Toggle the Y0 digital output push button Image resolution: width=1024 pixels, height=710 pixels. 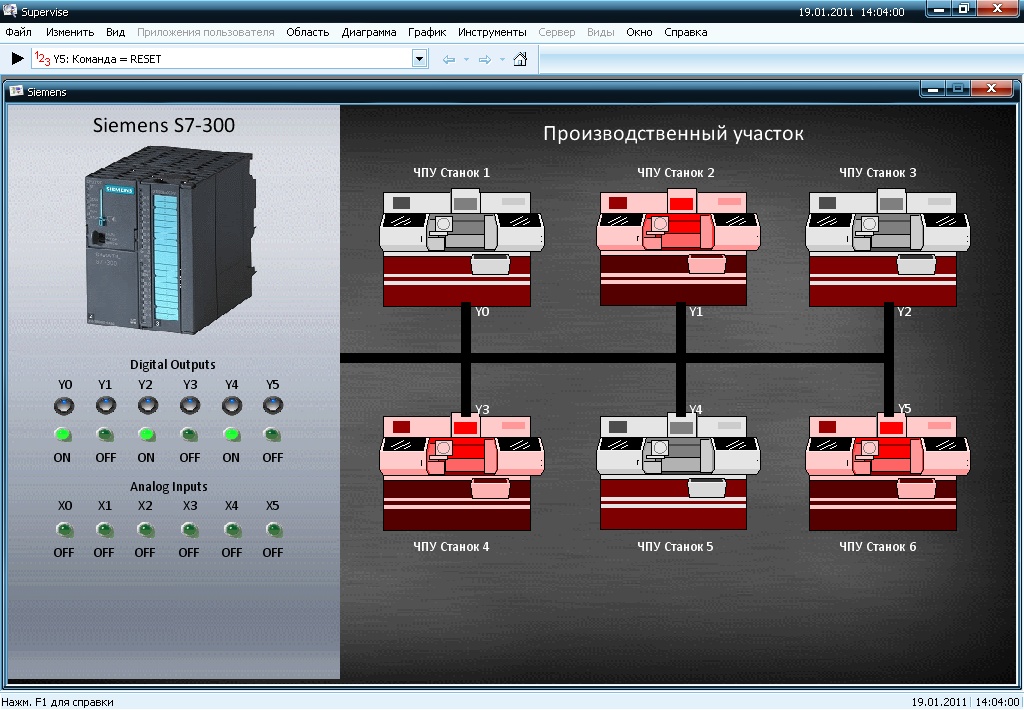[64, 406]
